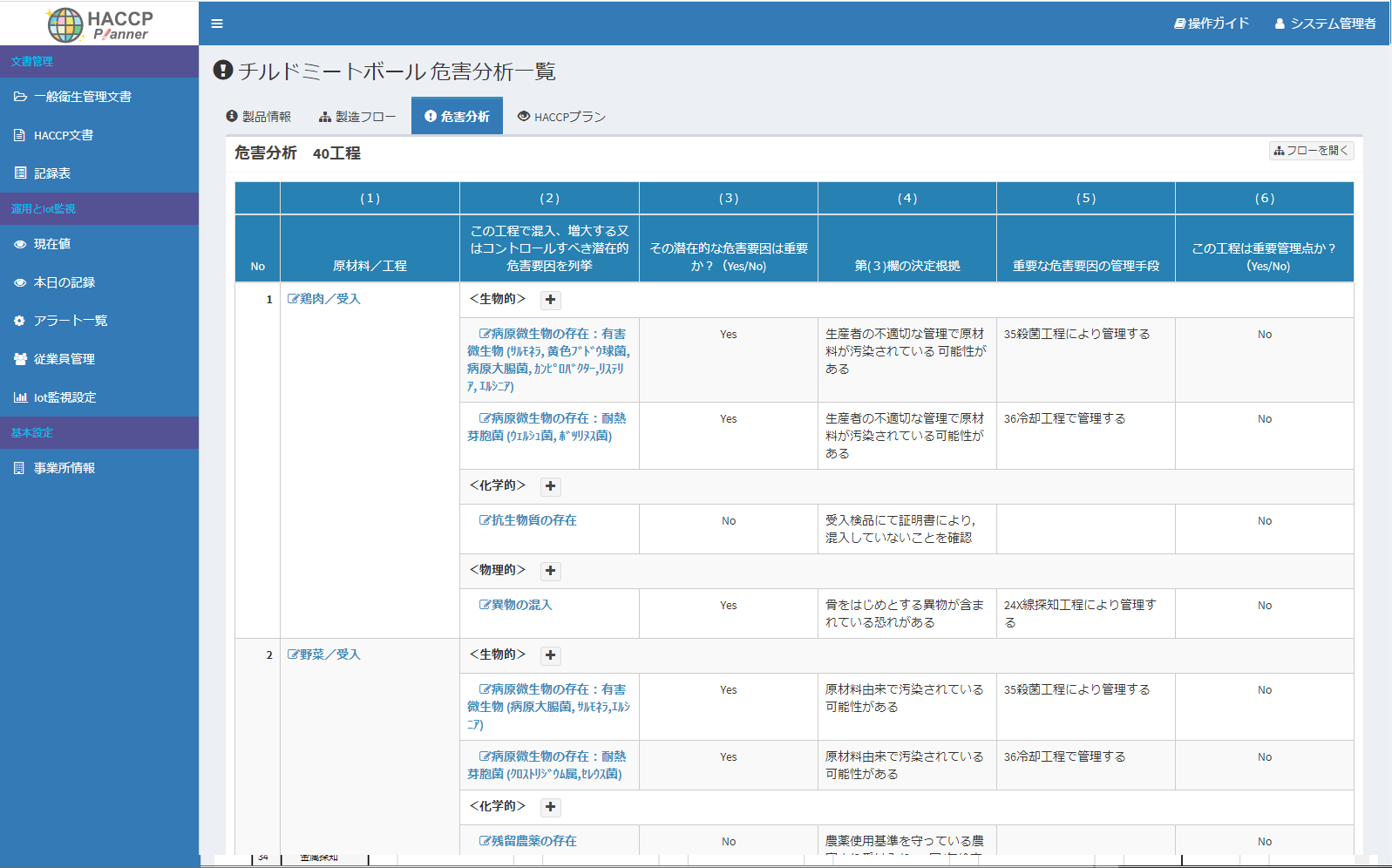Edit vegetable 耐熱芽胞菌 クロストリジウム hazard
This screenshot has width=1392, height=868.
(x=547, y=765)
